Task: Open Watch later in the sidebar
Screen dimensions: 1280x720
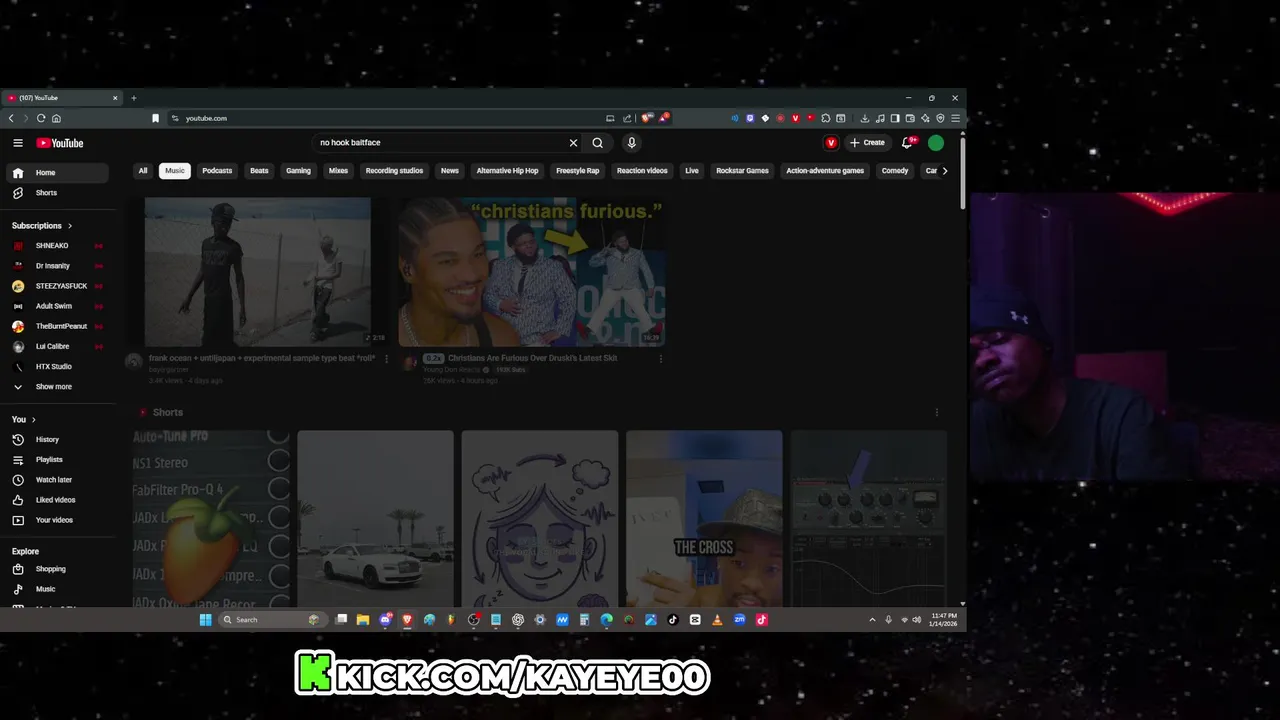Action: [55, 480]
